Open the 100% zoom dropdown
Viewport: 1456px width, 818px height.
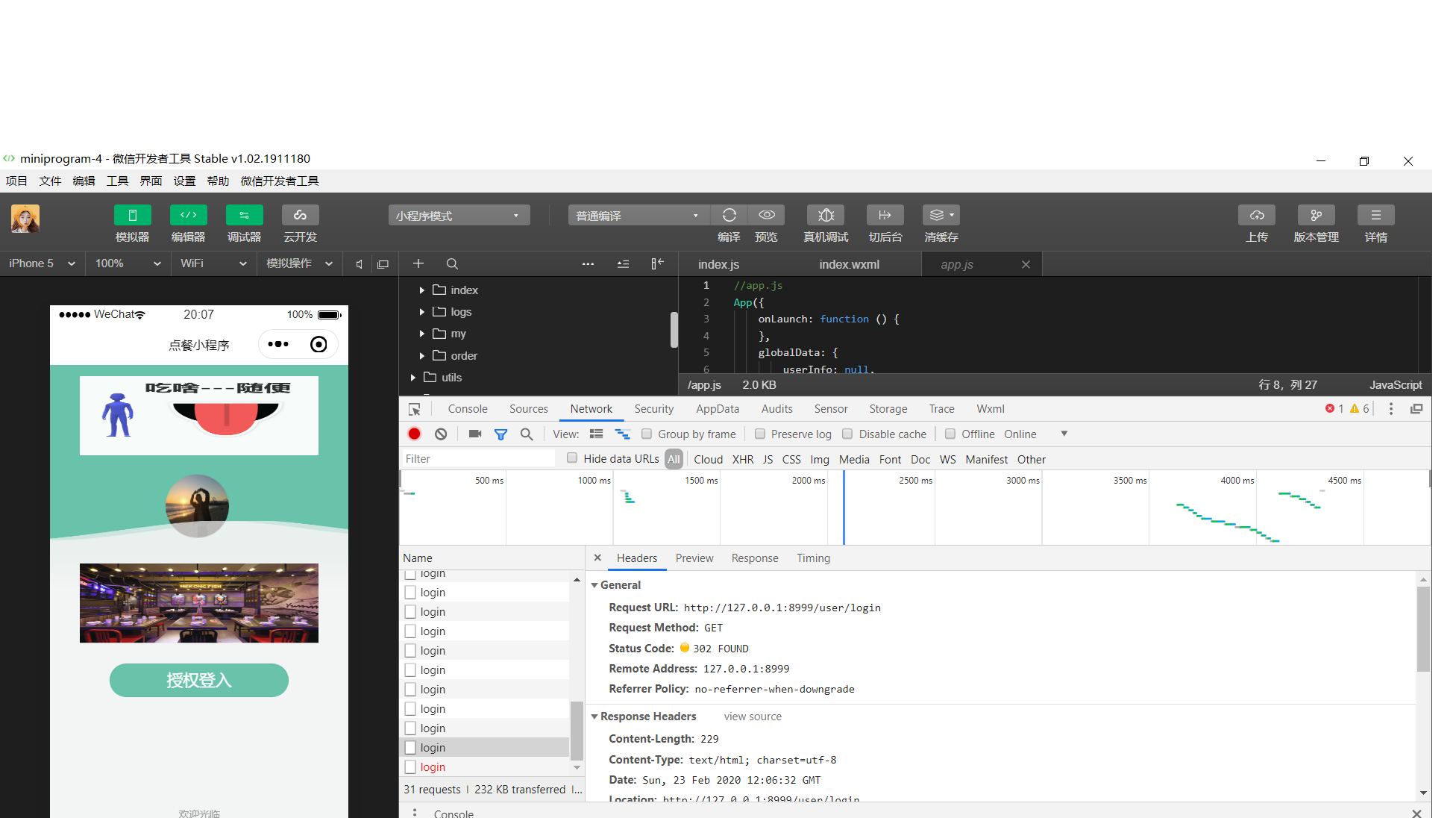point(128,263)
